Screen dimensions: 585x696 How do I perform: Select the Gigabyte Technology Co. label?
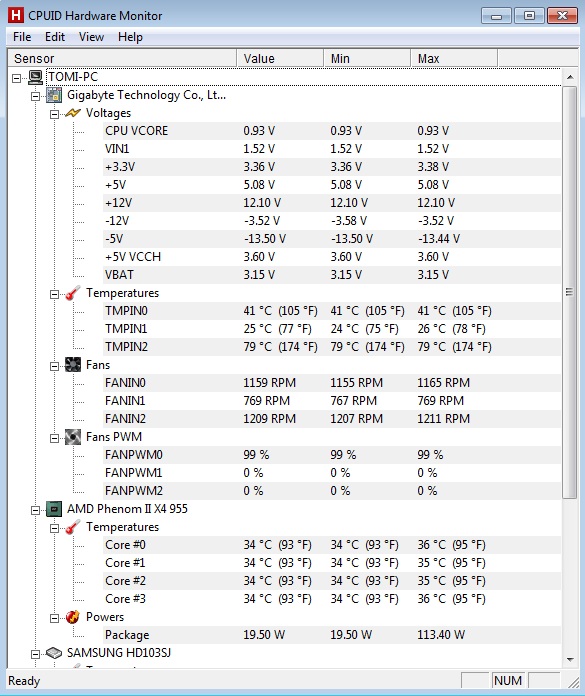[x=146, y=95]
